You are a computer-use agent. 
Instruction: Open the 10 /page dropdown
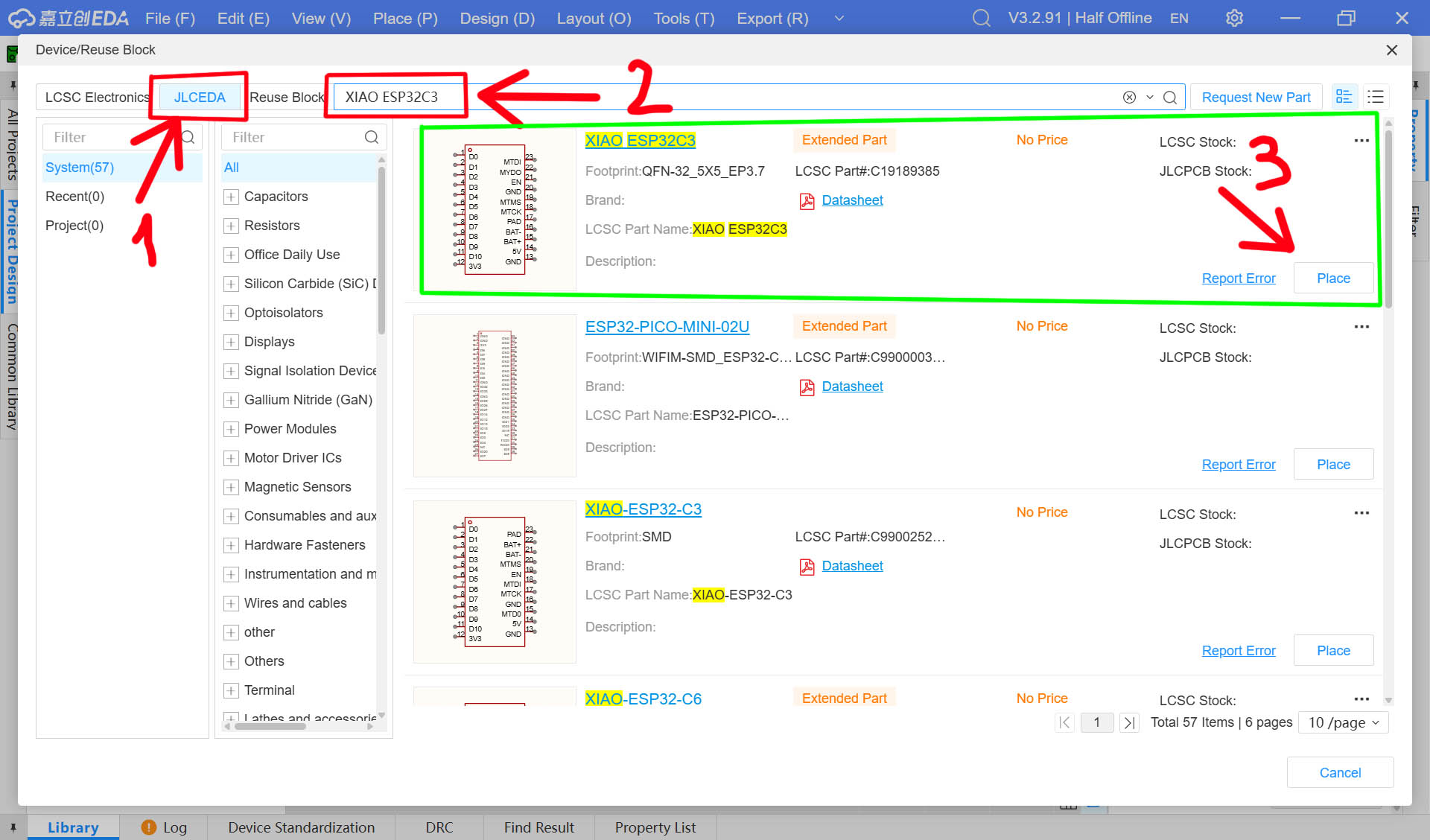point(1343,722)
